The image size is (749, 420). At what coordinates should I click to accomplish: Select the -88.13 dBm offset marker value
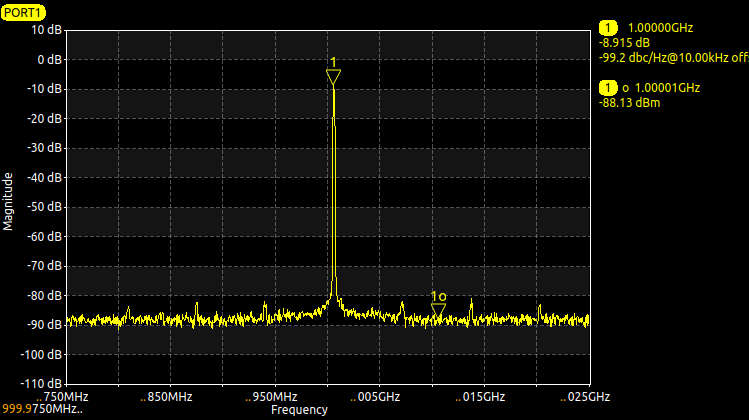tap(629, 103)
